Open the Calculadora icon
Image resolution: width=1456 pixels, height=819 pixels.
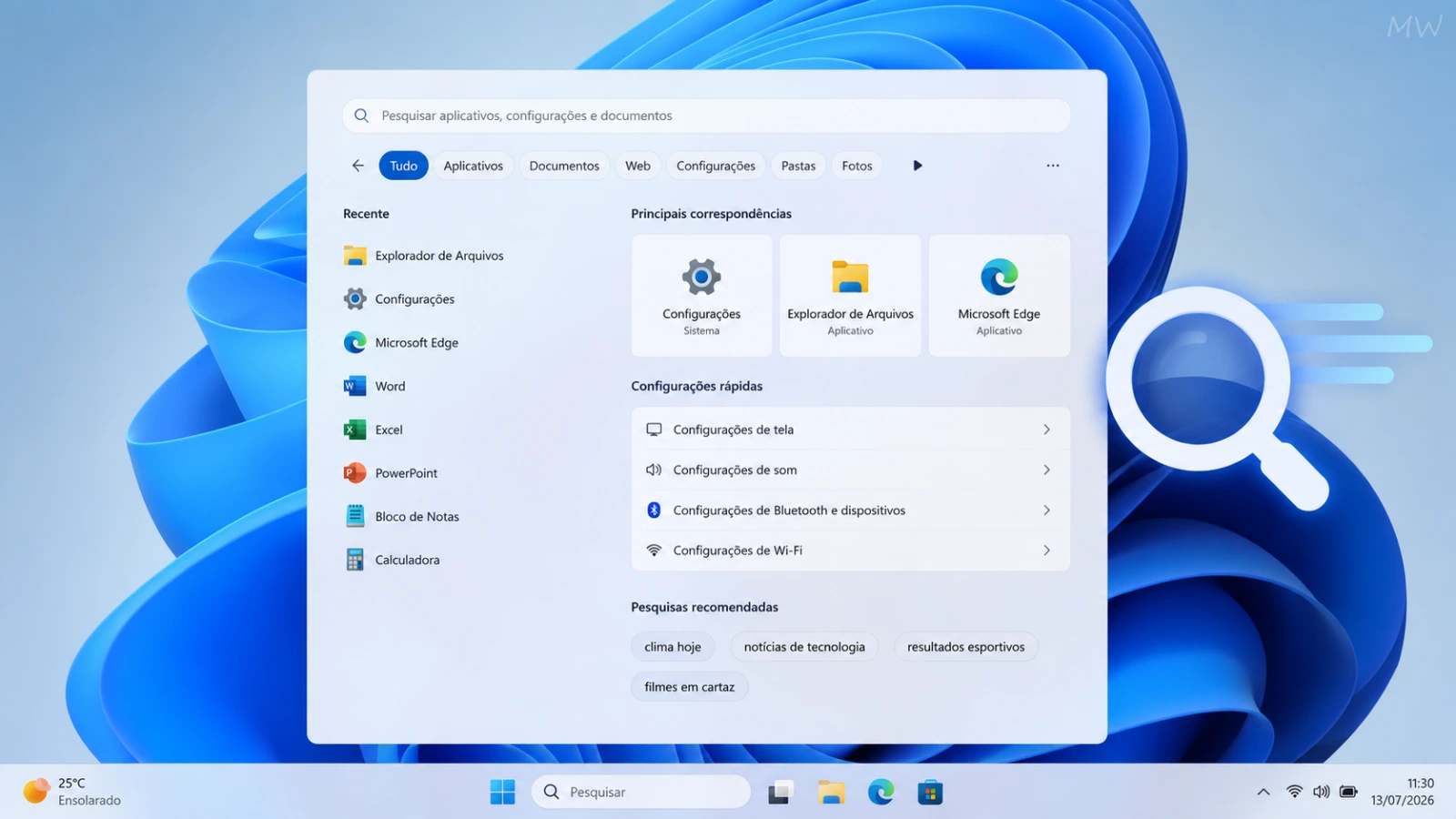pos(355,560)
